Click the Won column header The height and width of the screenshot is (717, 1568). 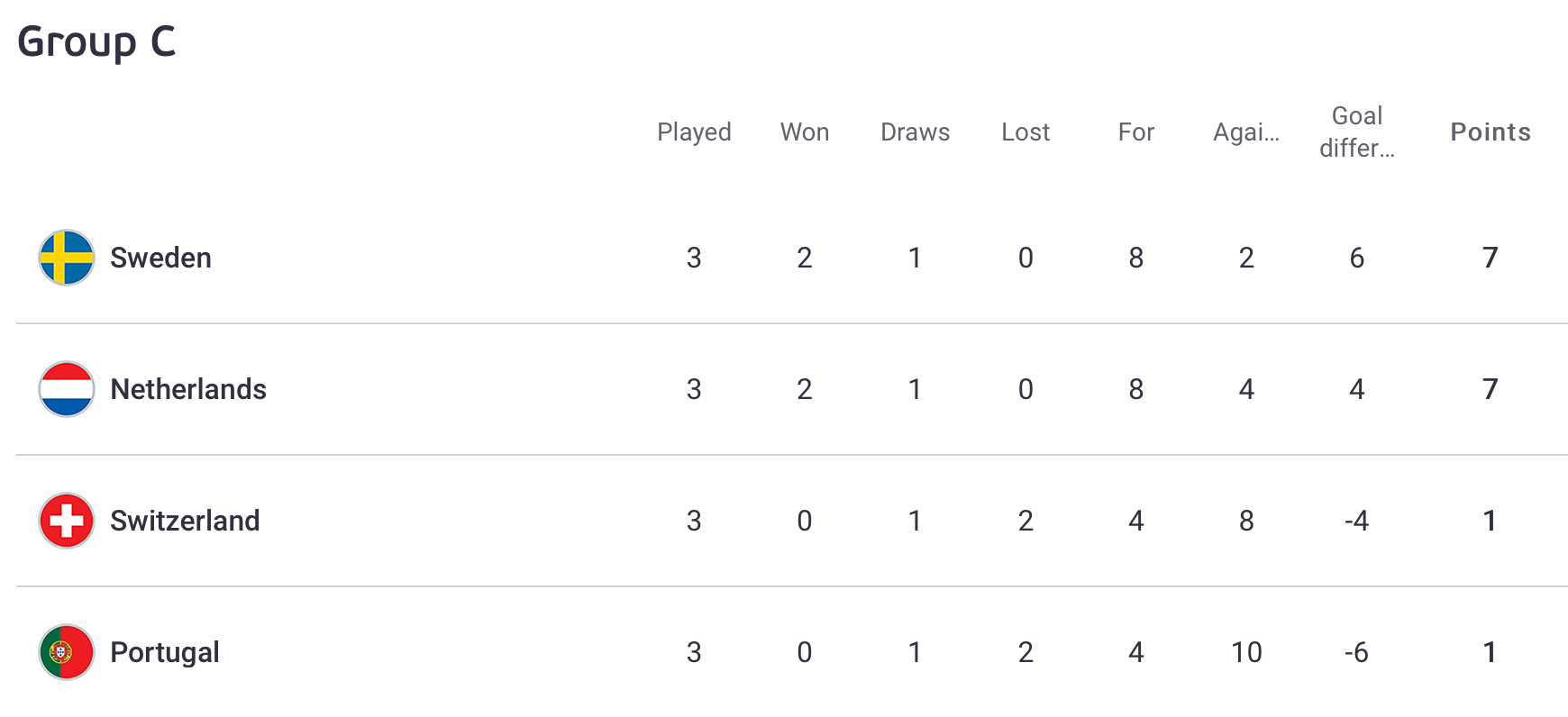click(805, 132)
